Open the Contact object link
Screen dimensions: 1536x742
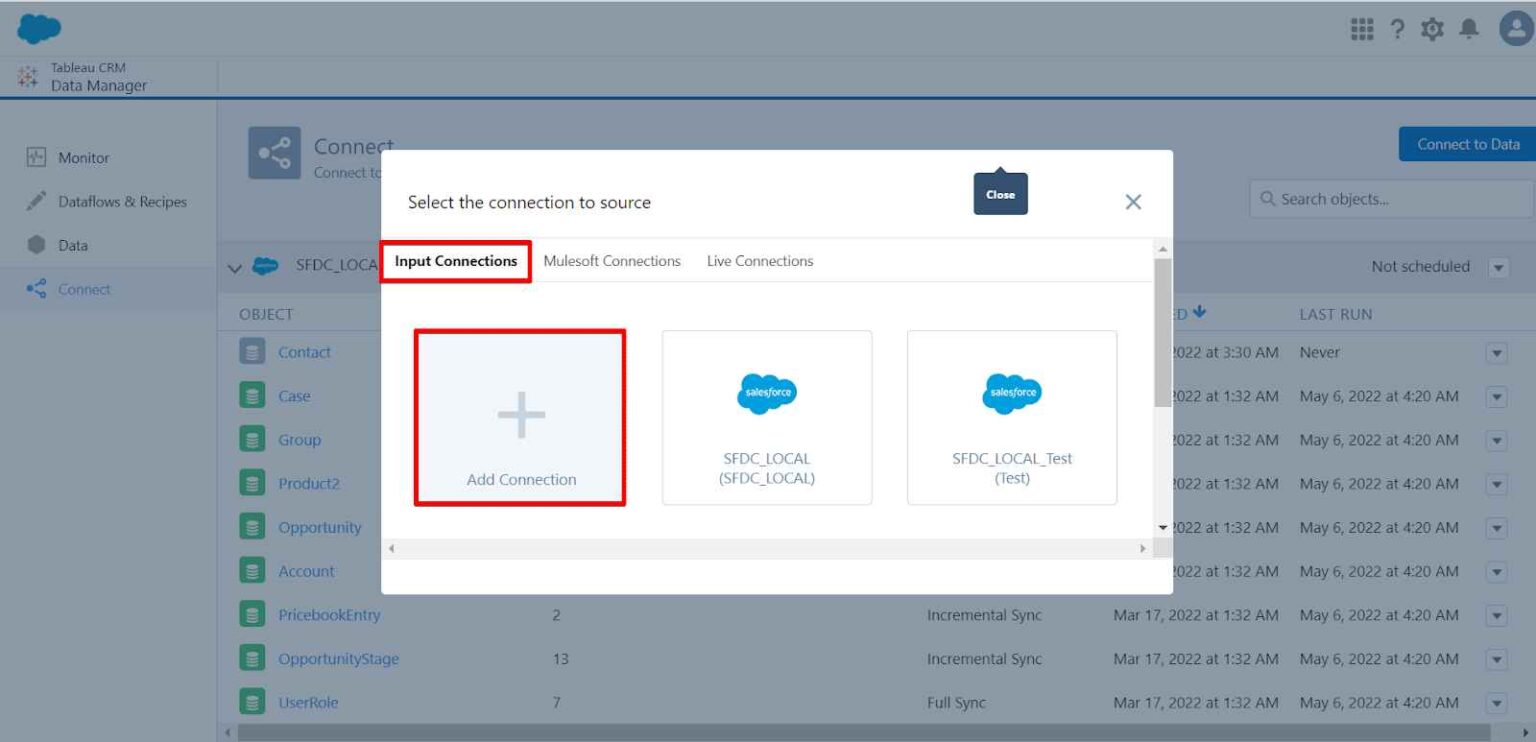click(304, 352)
